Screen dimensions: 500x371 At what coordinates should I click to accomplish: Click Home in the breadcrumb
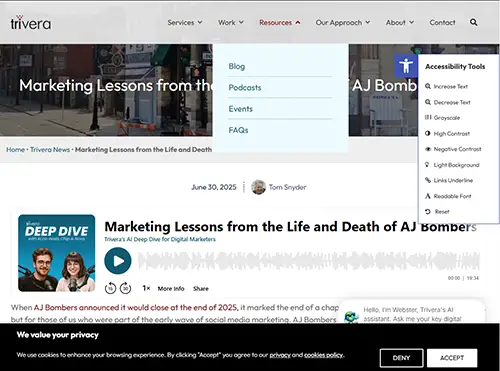(15, 150)
